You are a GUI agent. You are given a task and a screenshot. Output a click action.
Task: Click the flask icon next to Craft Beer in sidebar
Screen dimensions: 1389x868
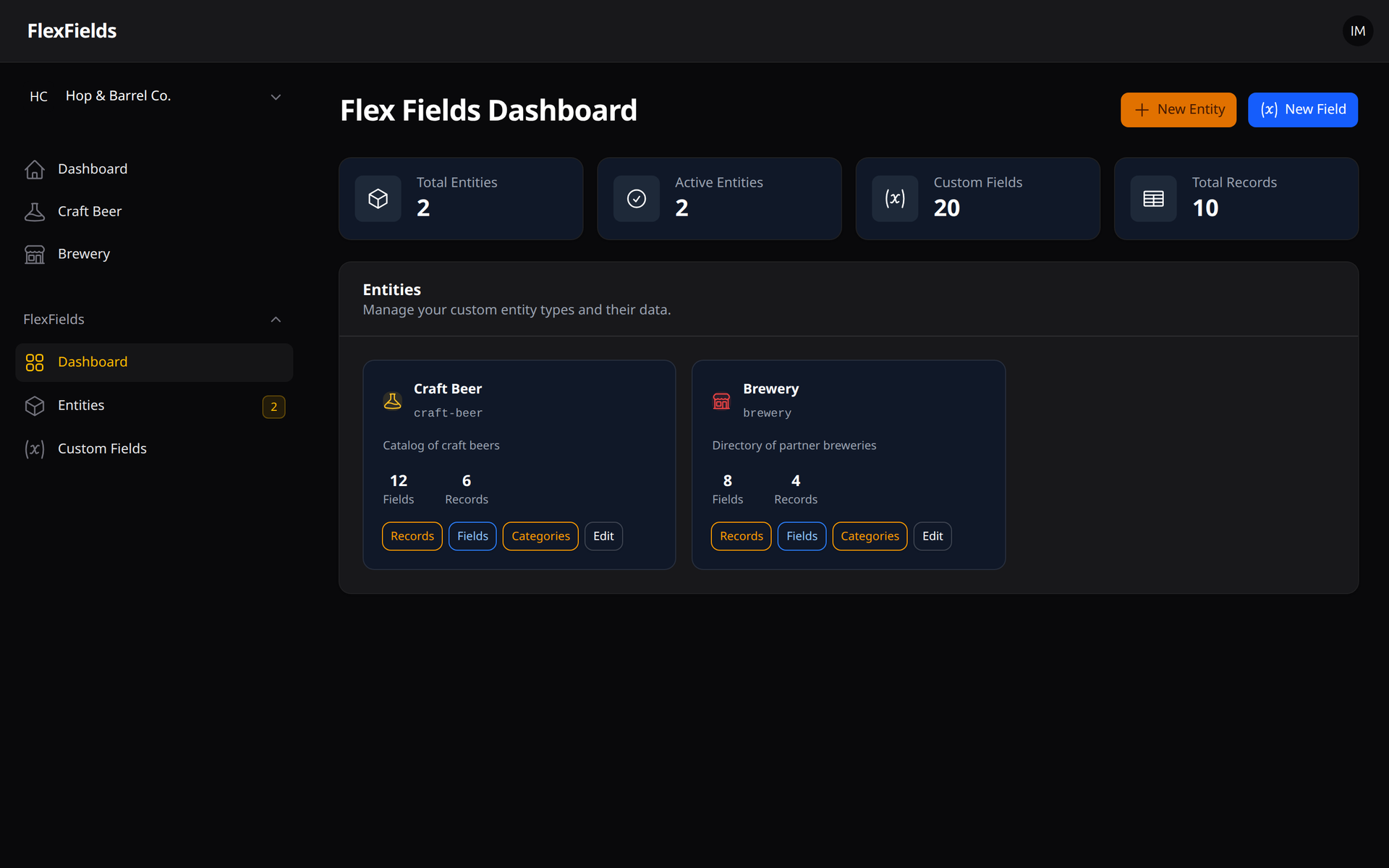point(35,212)
